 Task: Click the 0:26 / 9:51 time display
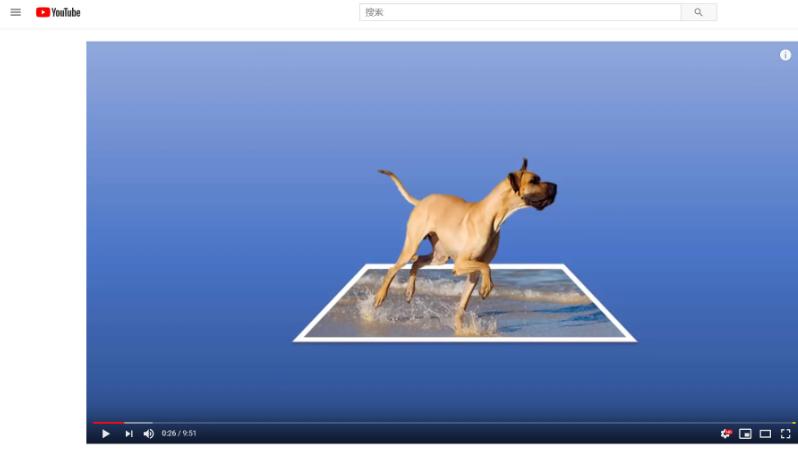[179, 433]
